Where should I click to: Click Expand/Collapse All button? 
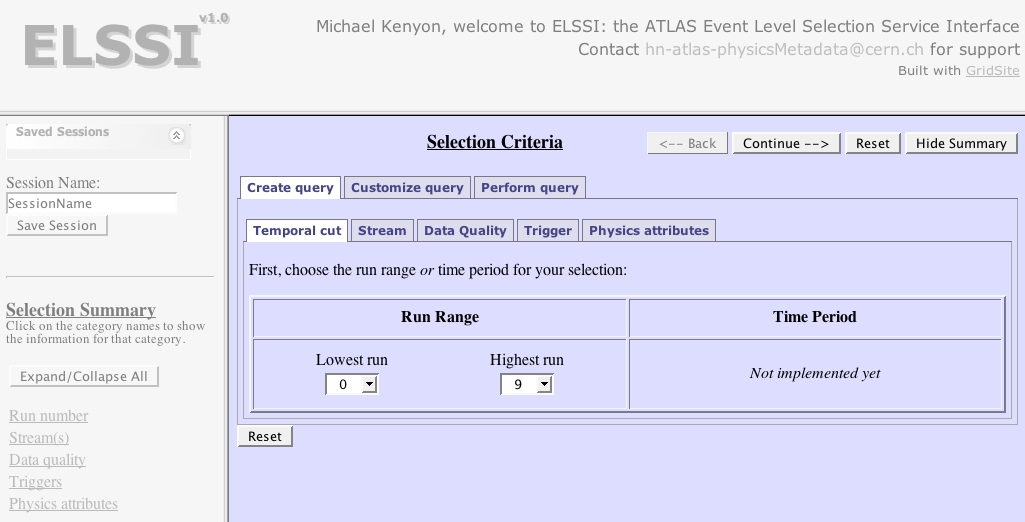point(84,377)
